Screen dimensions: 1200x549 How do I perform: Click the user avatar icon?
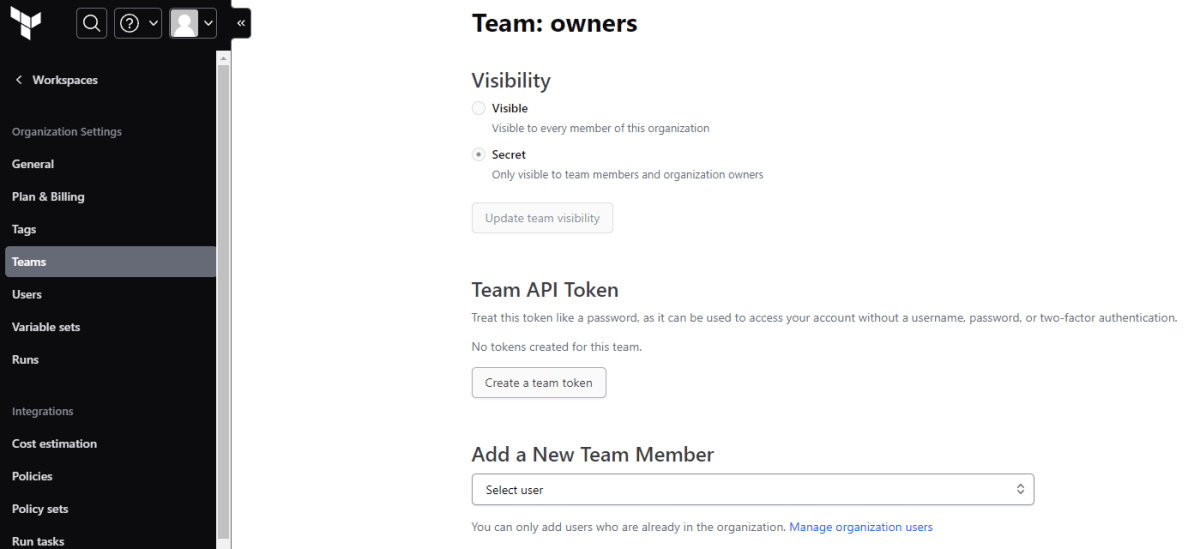184,23
